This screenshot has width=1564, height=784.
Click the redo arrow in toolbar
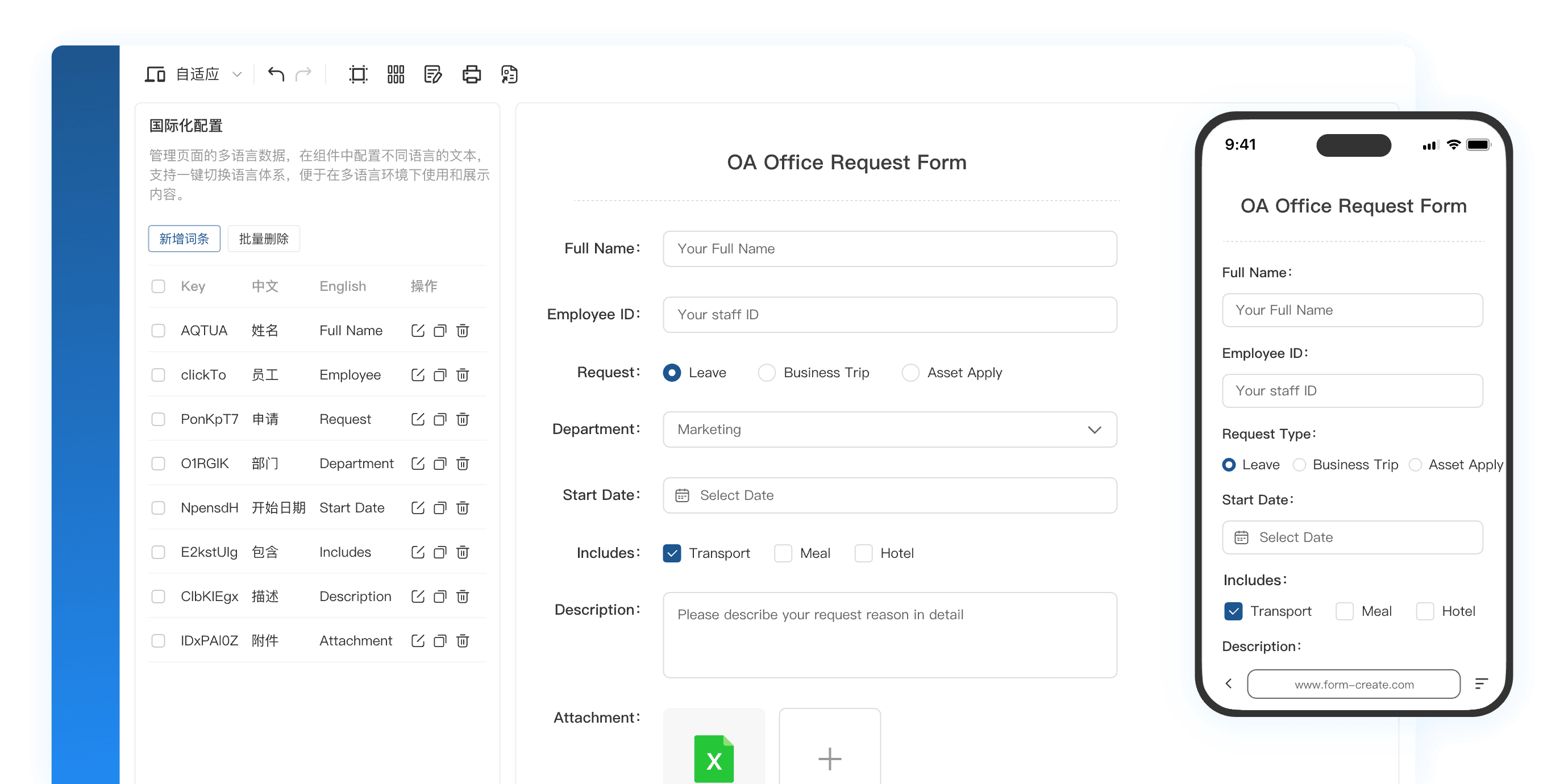(303, 74)
